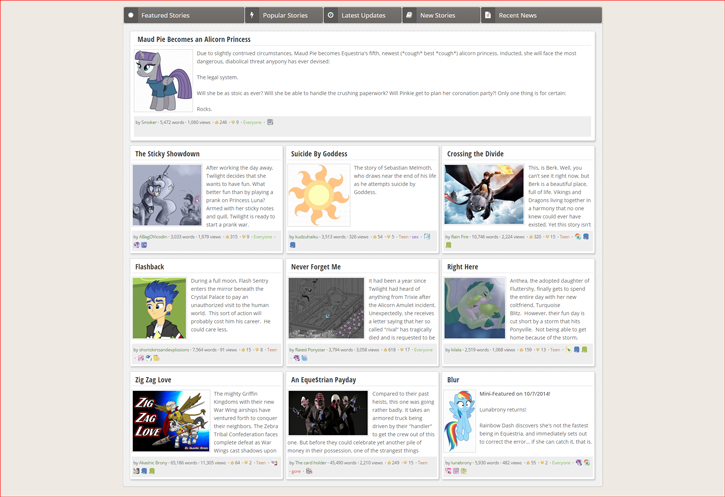725x497 pixels.
Task: Visit author Rain Fire's profile
Action: 460,237
